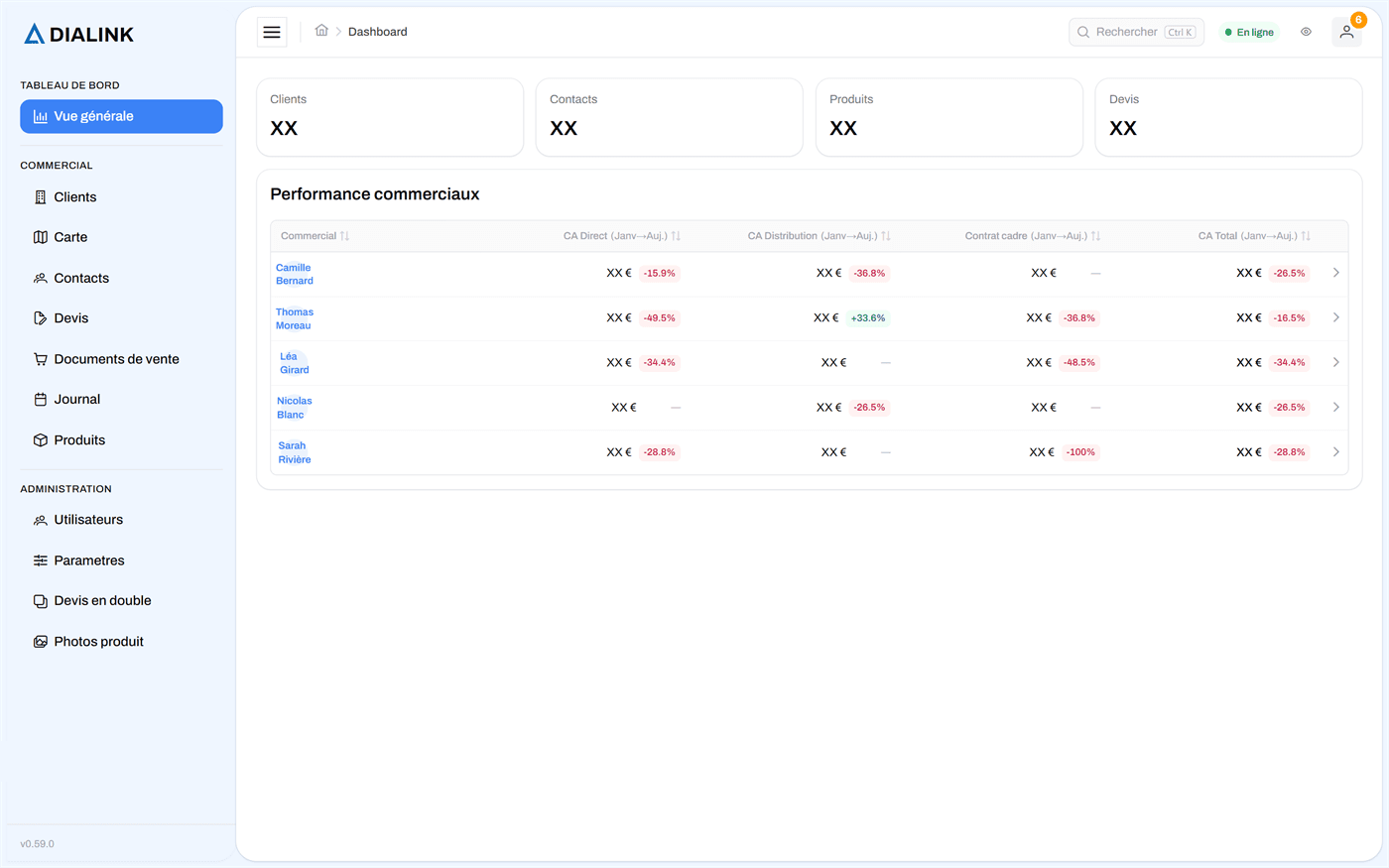Toggle the eye visibility icon in header

click(1306, 32)
